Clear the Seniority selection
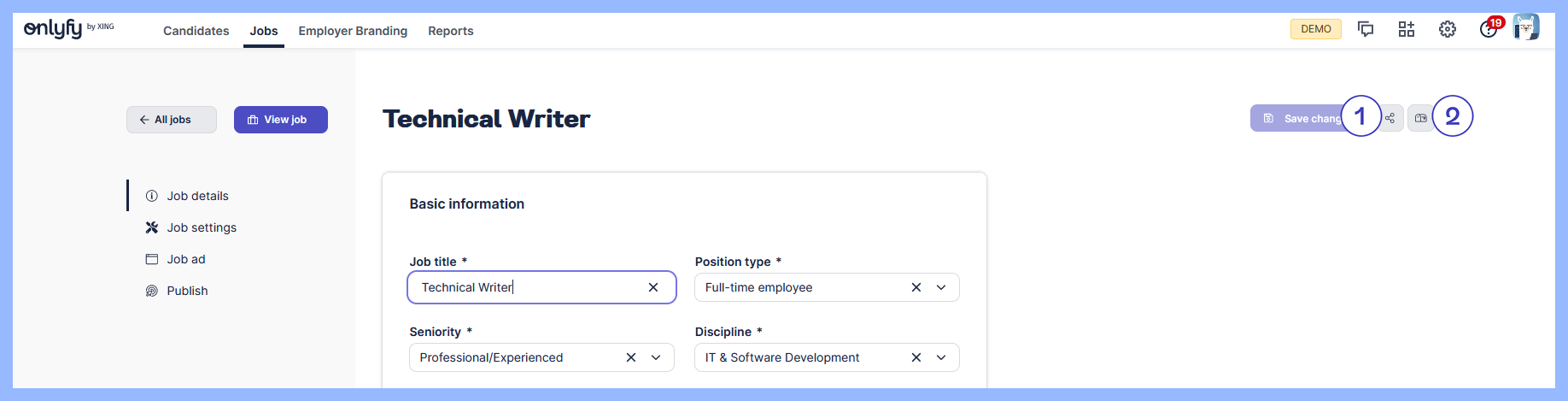Screen dimensions: 1568x401 pos(631,357)
